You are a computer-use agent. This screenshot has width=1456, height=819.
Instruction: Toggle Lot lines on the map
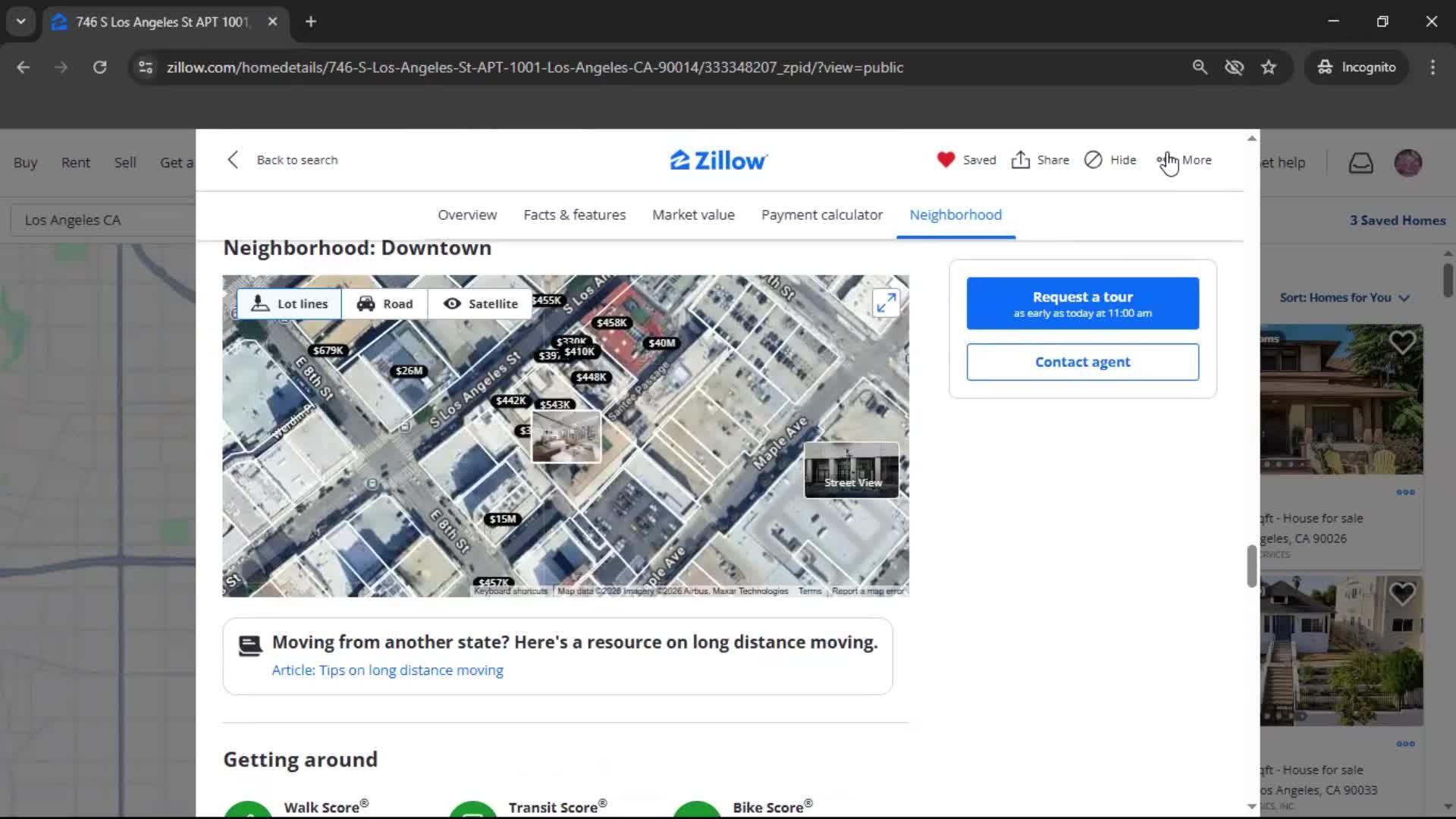point(289,303)
